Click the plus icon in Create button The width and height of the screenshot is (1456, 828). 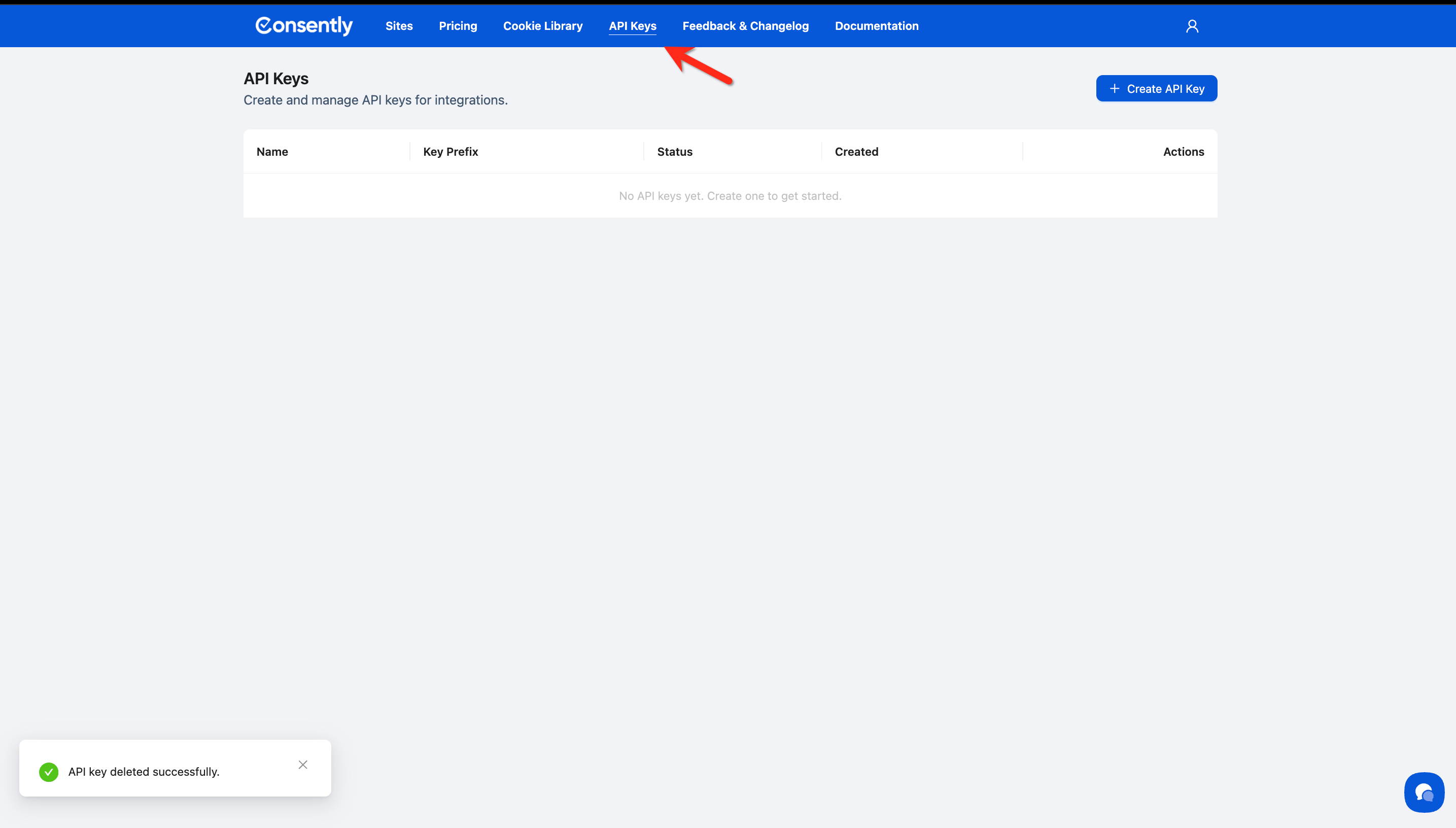[x=1114, y=89]
